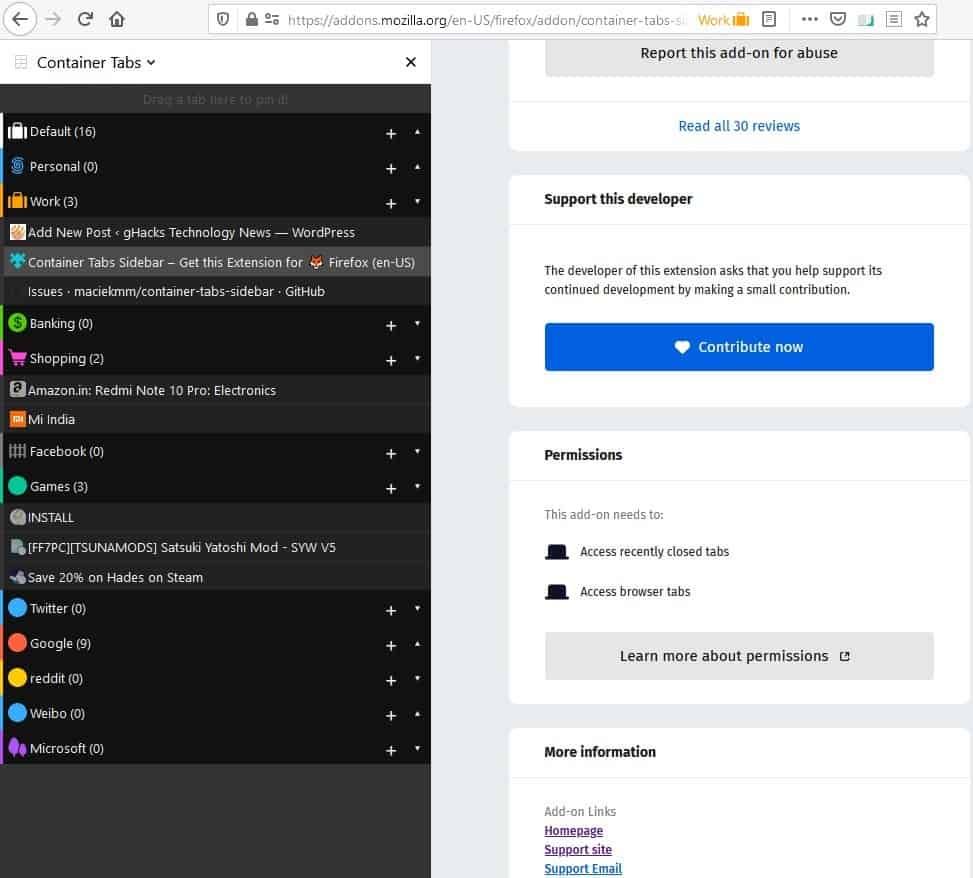Click the browser forward arrow

pyautogui.click(x=53, y=19)
